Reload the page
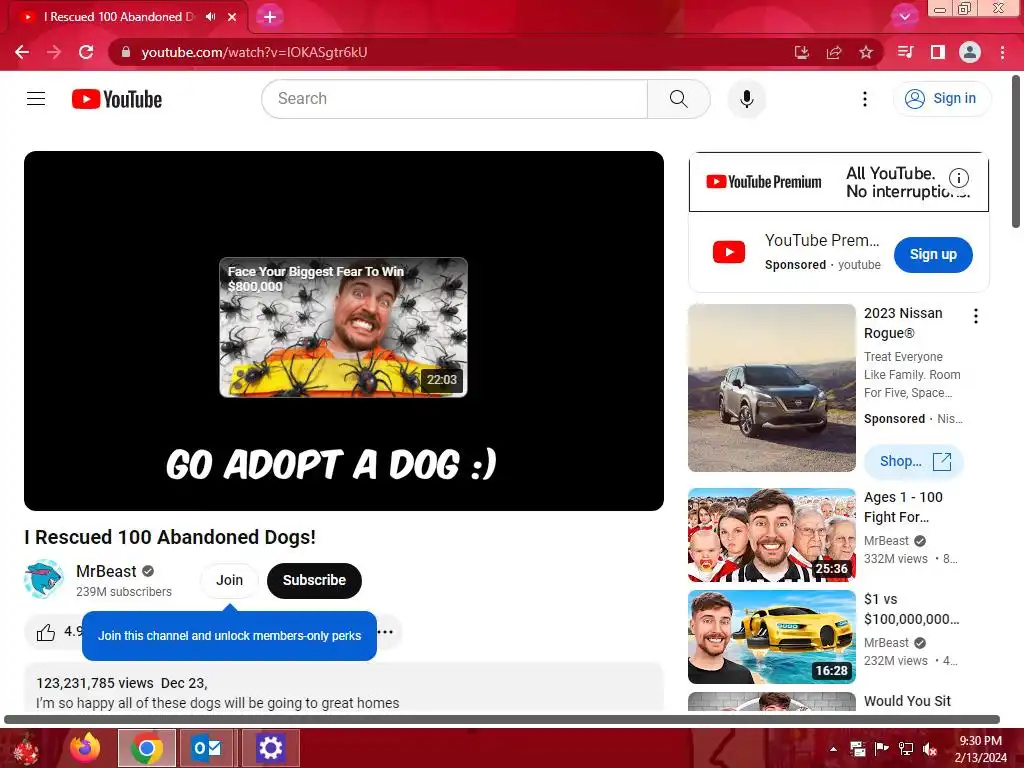This screenshot has height=768, width=1024. 86,52
